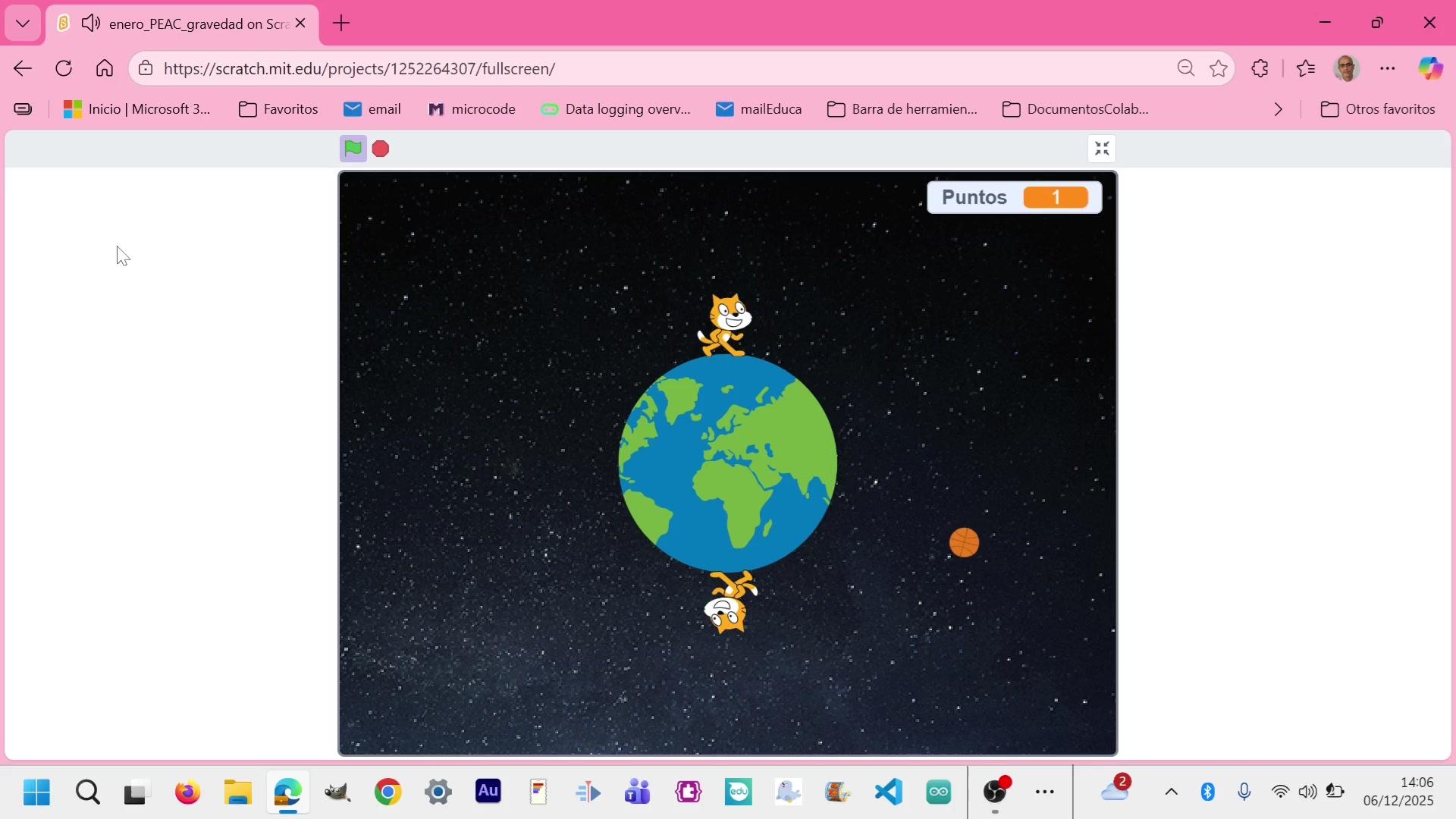Click the Earth sprite
The width and height of the screenshot is (1456, 819).
(x=728, y=463)
